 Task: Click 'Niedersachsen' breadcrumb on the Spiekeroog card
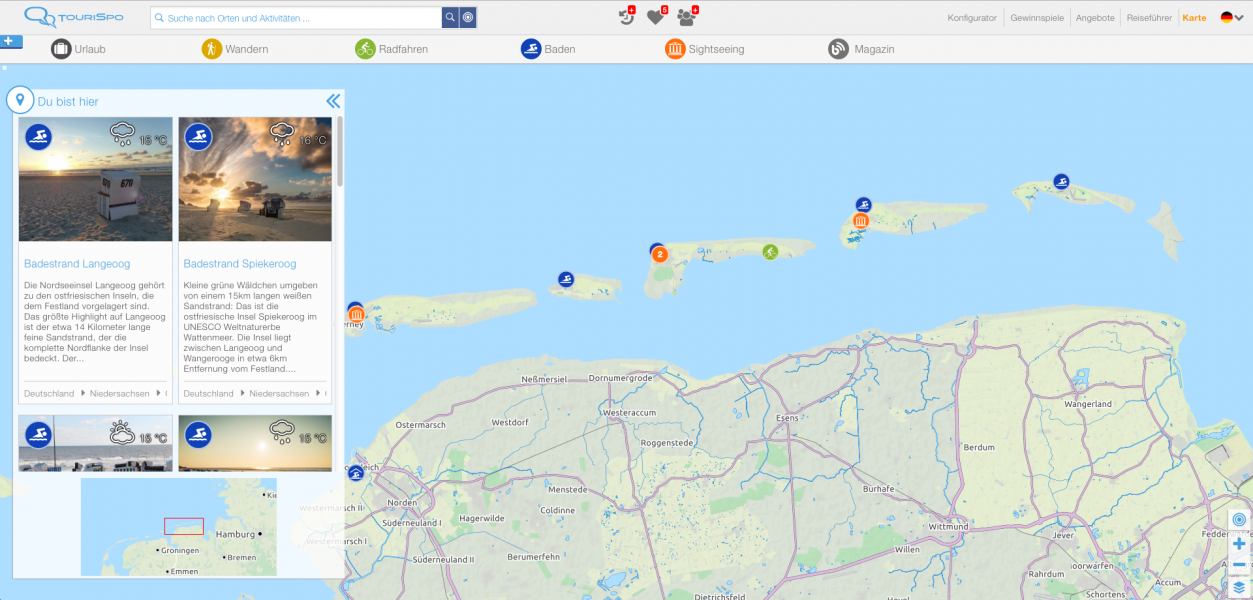[x=279, y=394]
